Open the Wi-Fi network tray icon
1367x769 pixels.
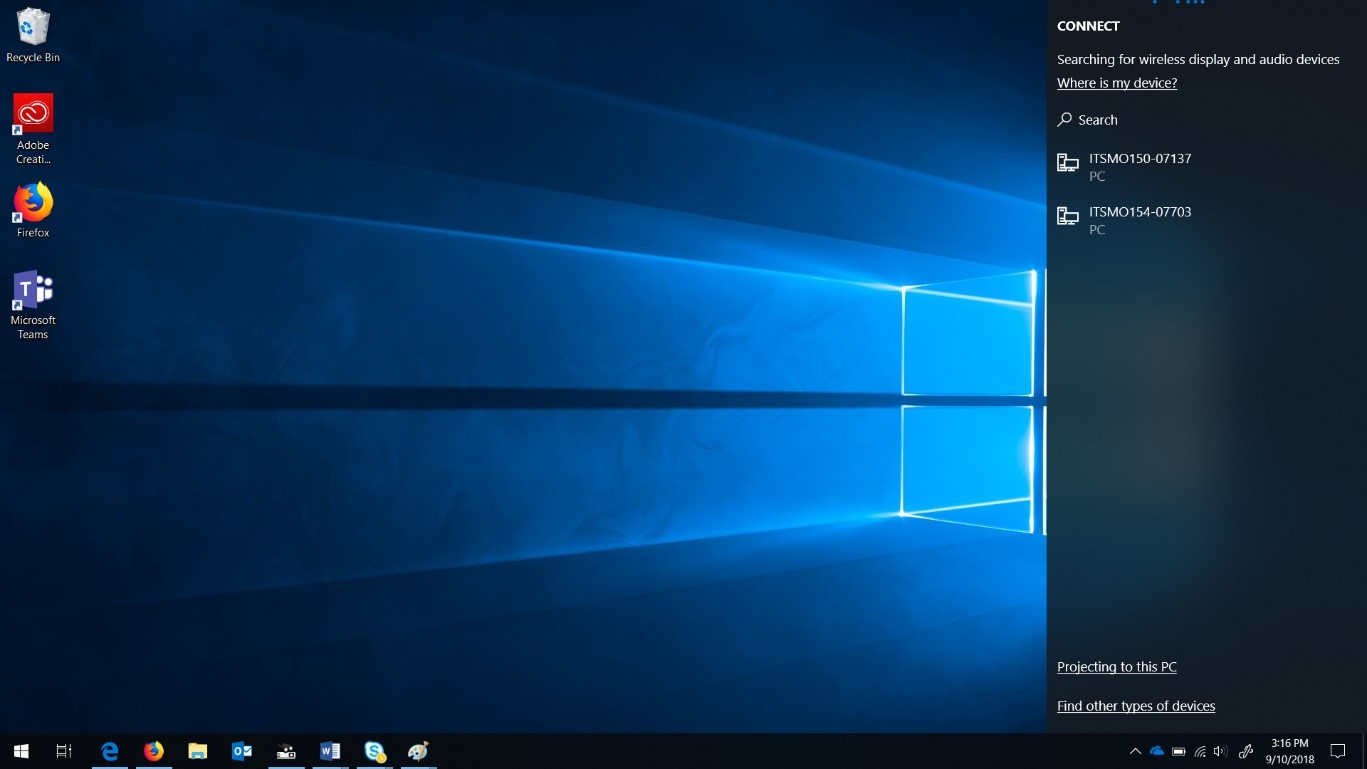[x=1201, y=751]
